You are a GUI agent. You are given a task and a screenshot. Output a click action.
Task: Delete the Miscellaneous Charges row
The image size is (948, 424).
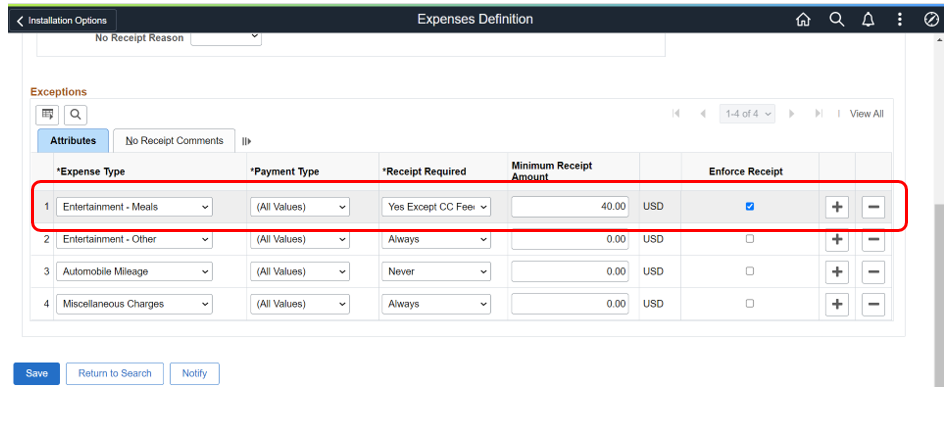873,304
